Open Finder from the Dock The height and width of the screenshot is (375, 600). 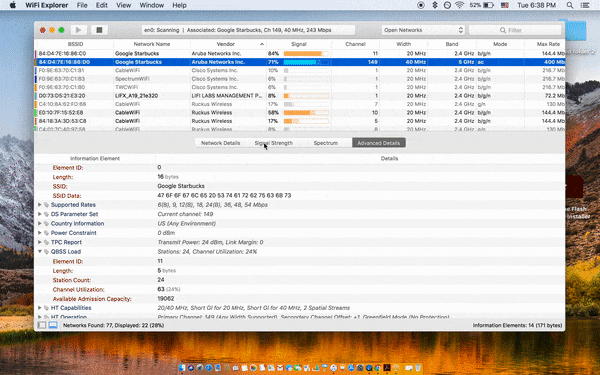click(182, 368)
